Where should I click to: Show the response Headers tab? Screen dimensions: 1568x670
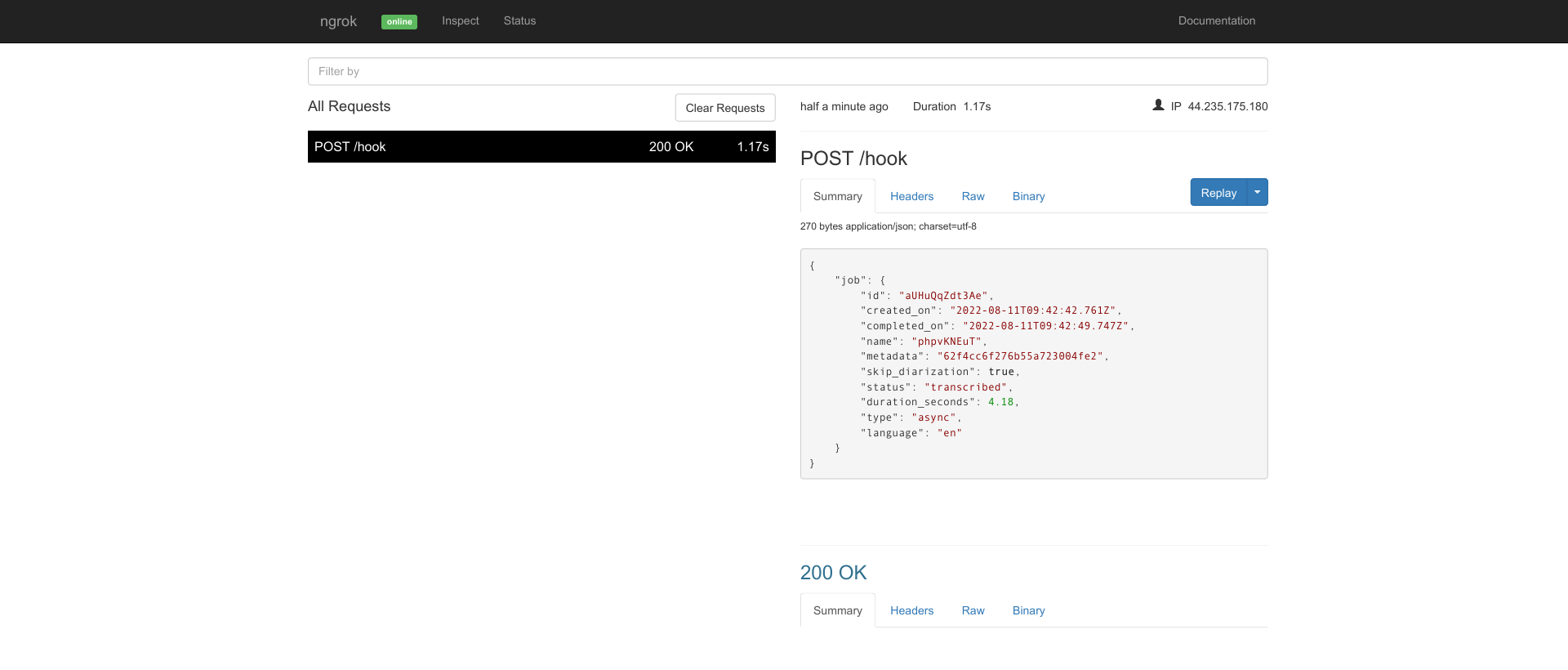tap(911, 611)
